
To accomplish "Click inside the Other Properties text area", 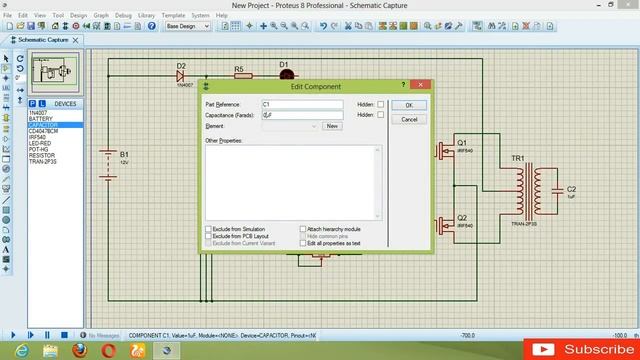I will (x=293, y=182).
